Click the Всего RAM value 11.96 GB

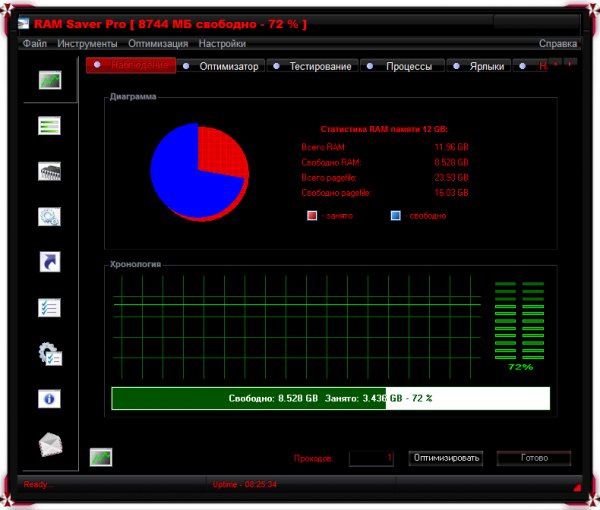tap(452, 147)
